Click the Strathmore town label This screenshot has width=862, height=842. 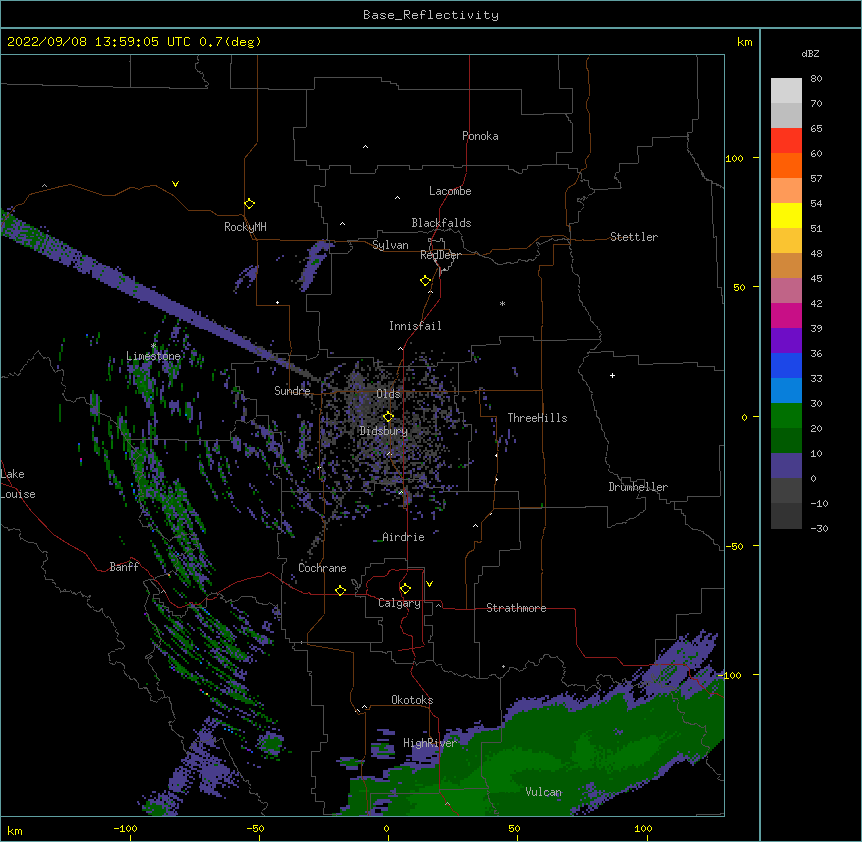click(x=516, y=608)
